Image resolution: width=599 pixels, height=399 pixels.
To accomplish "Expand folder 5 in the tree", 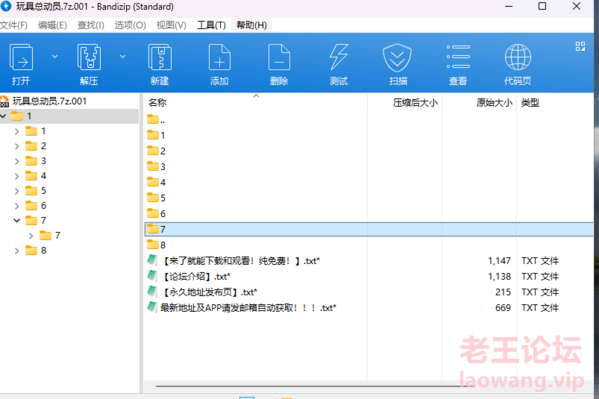I will point(17,191).
